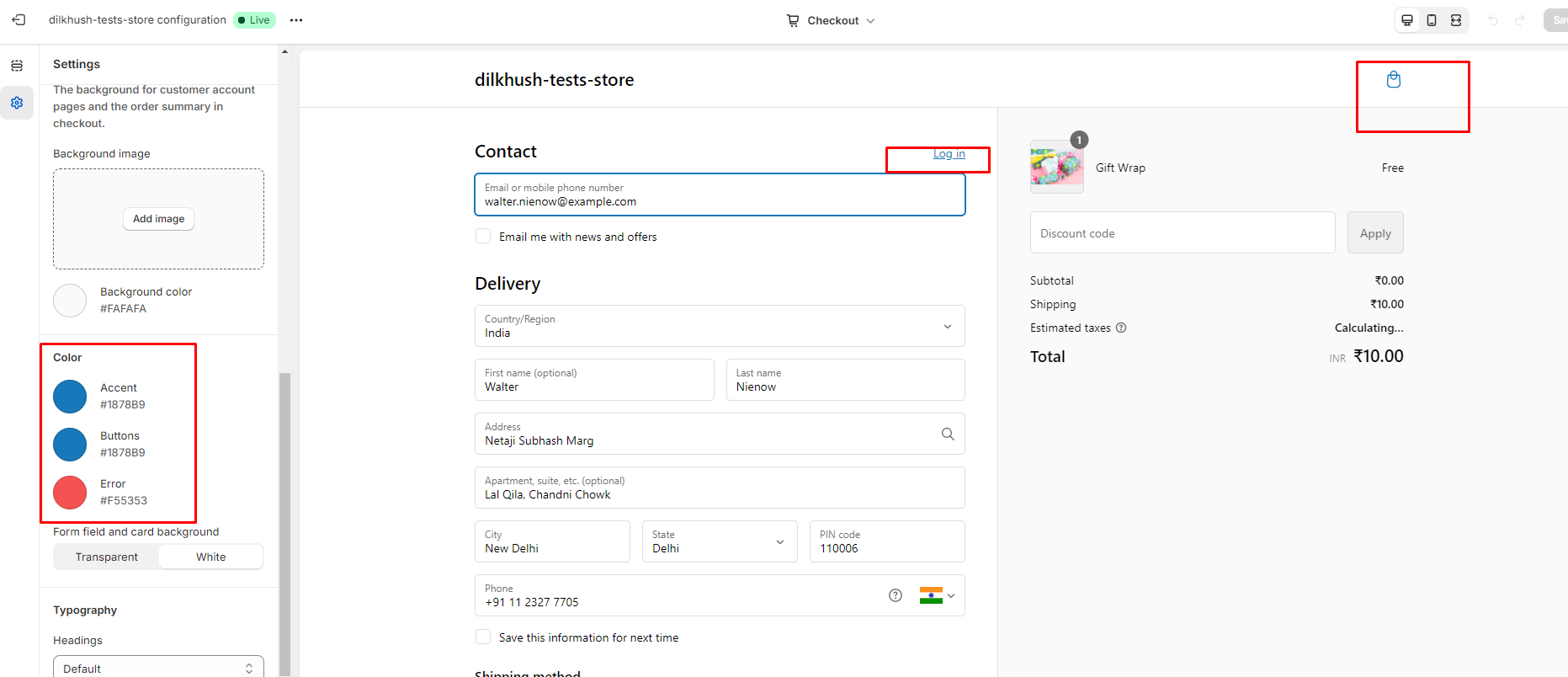
Task: Click the Phone number field
Action: pyautogui.click(x=720, y=595)
